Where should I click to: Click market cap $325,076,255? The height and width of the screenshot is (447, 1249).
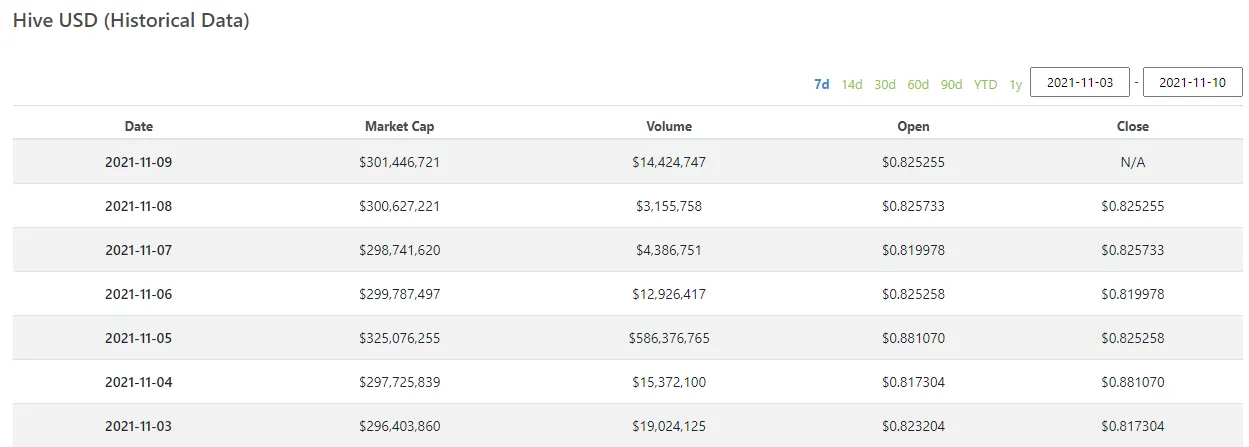tap(399, 338)
